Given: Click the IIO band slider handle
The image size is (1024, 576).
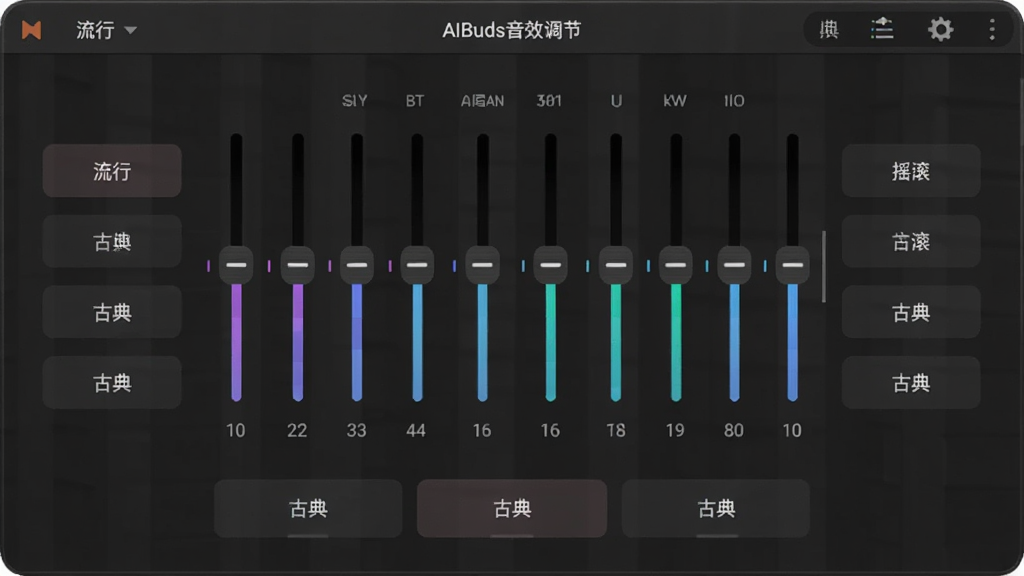Looking at the screenshot, I should 734,264.
